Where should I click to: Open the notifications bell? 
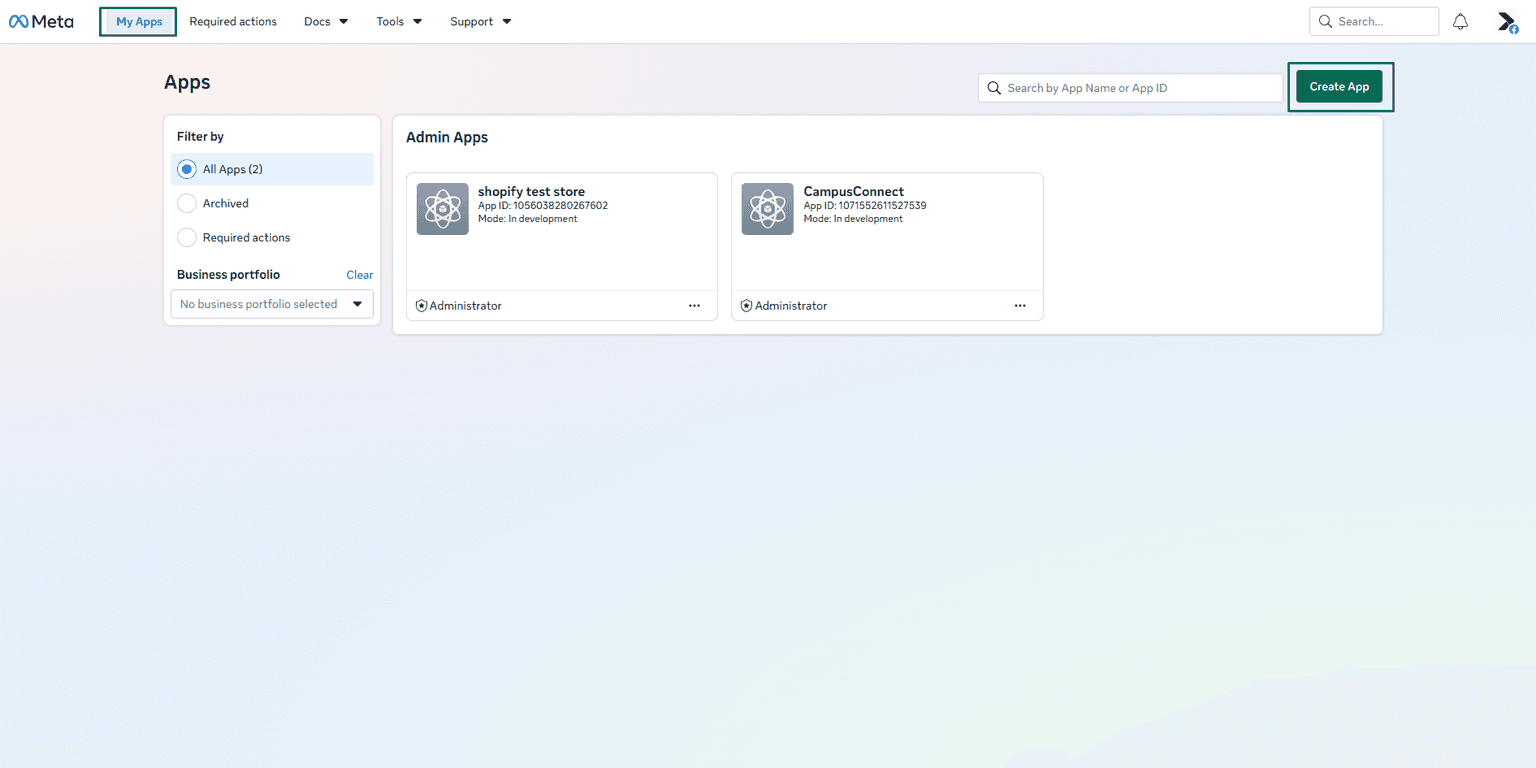point(1461,21)
